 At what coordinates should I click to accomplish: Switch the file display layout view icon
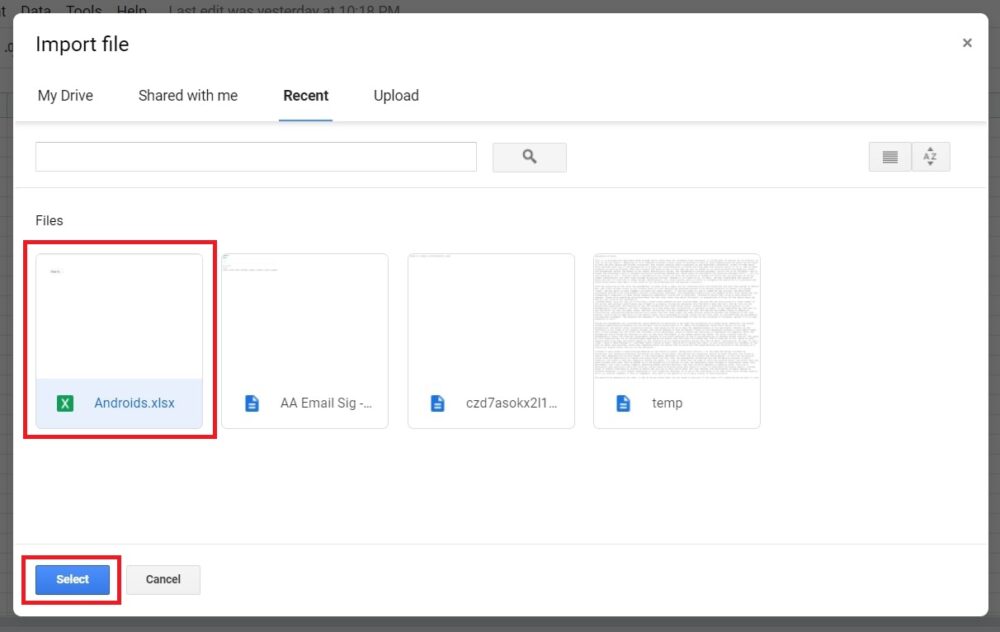click(889, 157)
